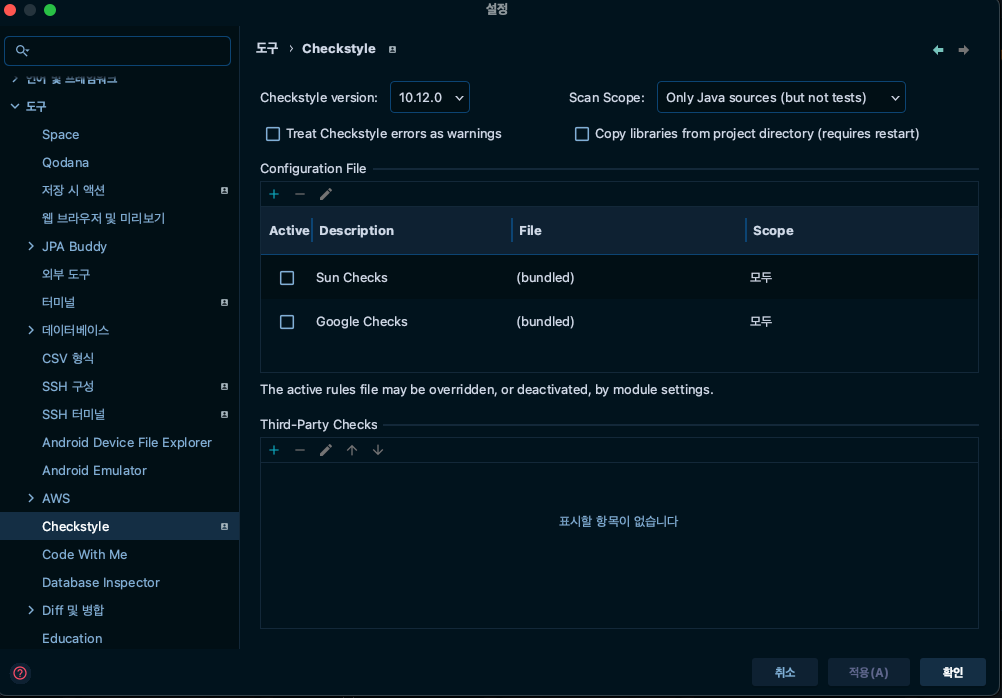1002x698 pixels.
Task: Click 도구 in the breadcrumb
Action: coord(267,49)
